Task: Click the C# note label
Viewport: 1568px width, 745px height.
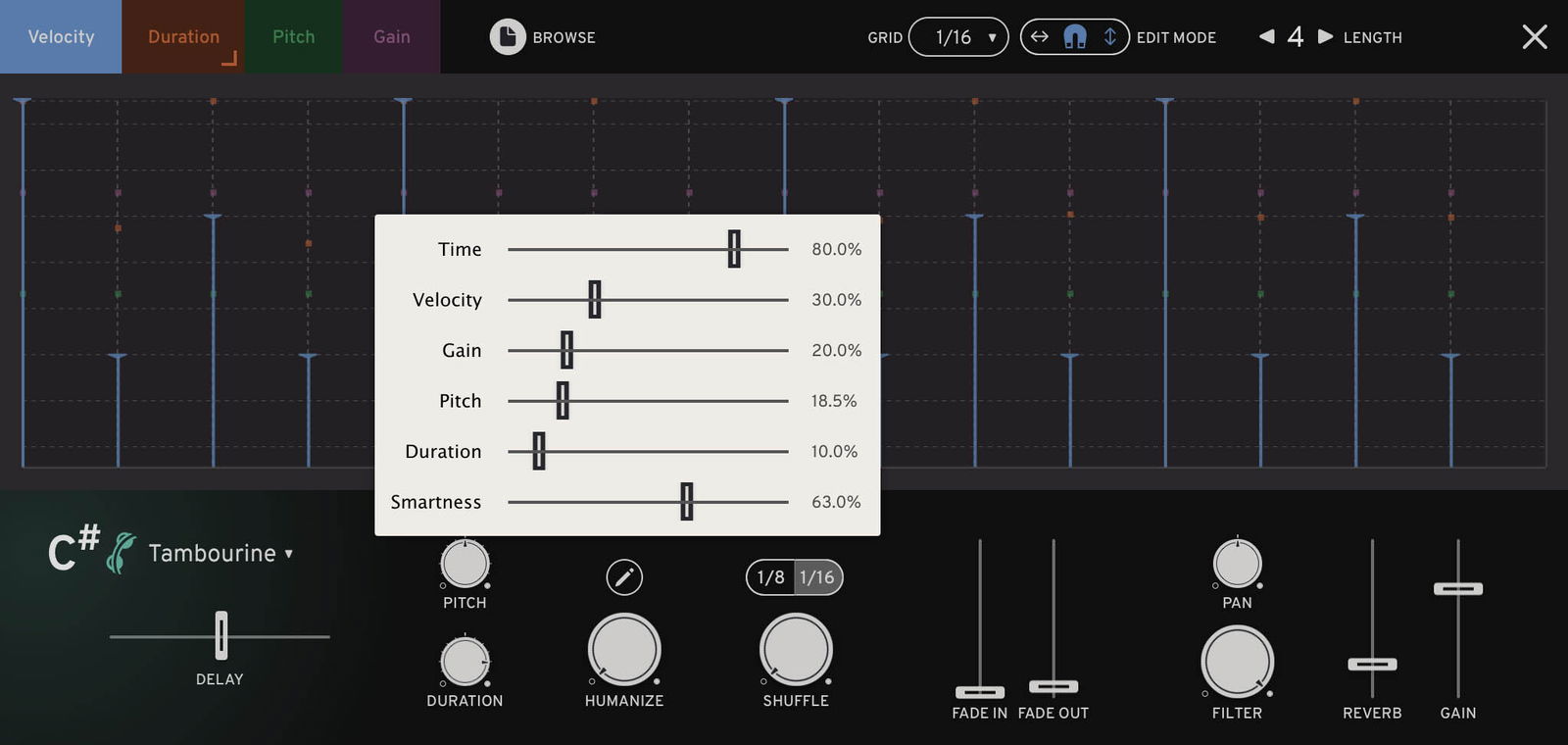Action: [x=73, y=549]
